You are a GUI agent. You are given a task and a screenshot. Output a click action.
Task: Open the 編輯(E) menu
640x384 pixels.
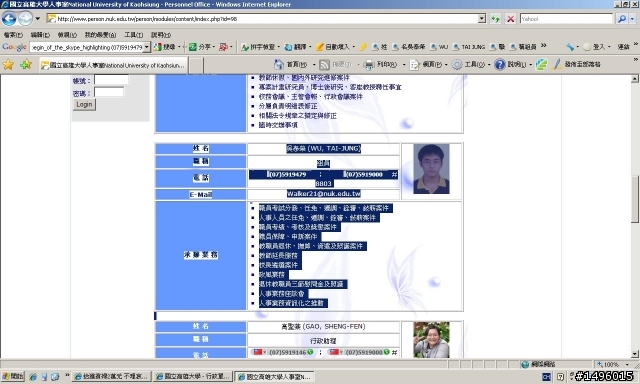coord(40,35)
